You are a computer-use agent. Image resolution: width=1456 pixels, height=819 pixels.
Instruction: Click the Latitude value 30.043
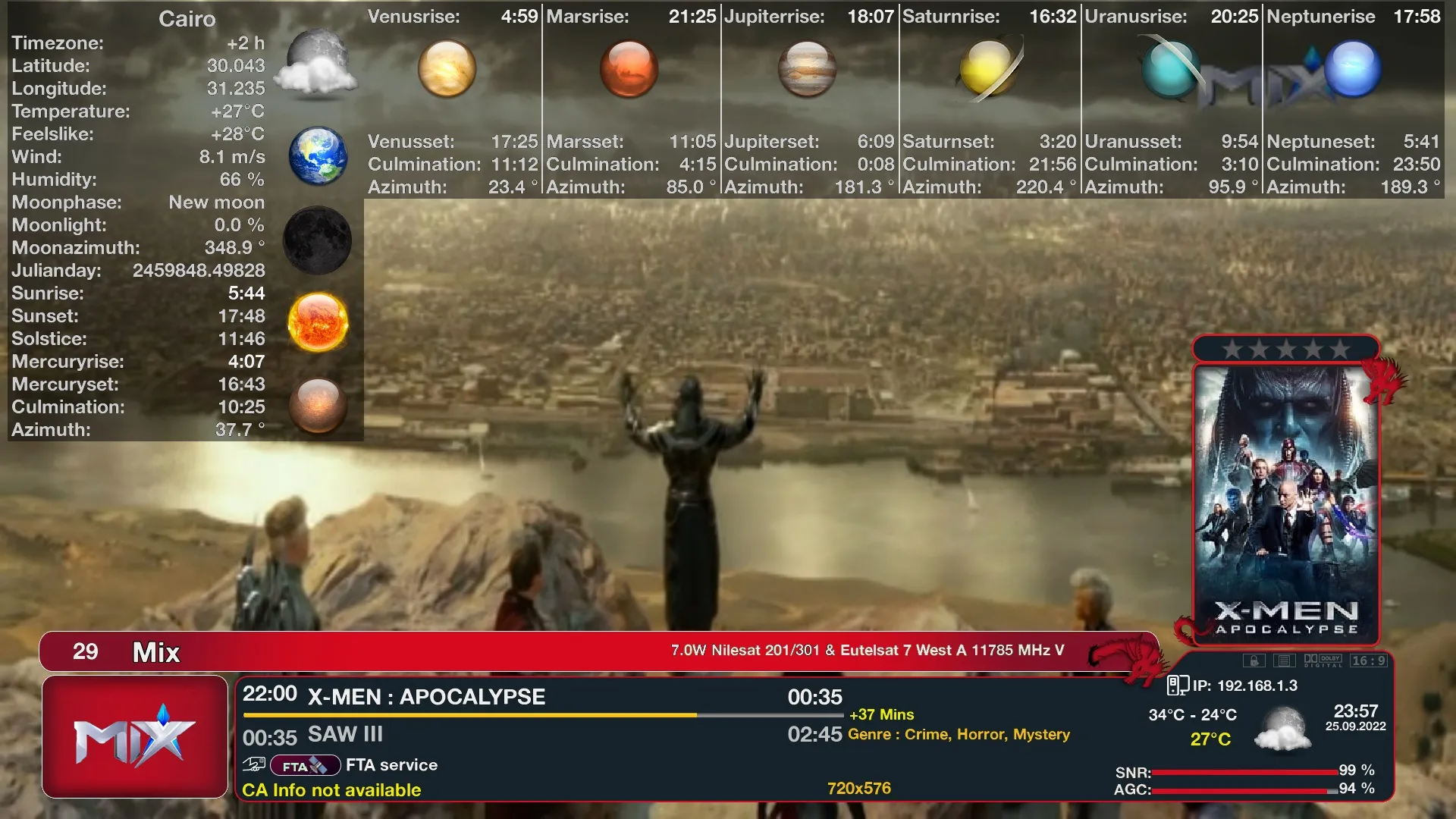pos(236,66)
